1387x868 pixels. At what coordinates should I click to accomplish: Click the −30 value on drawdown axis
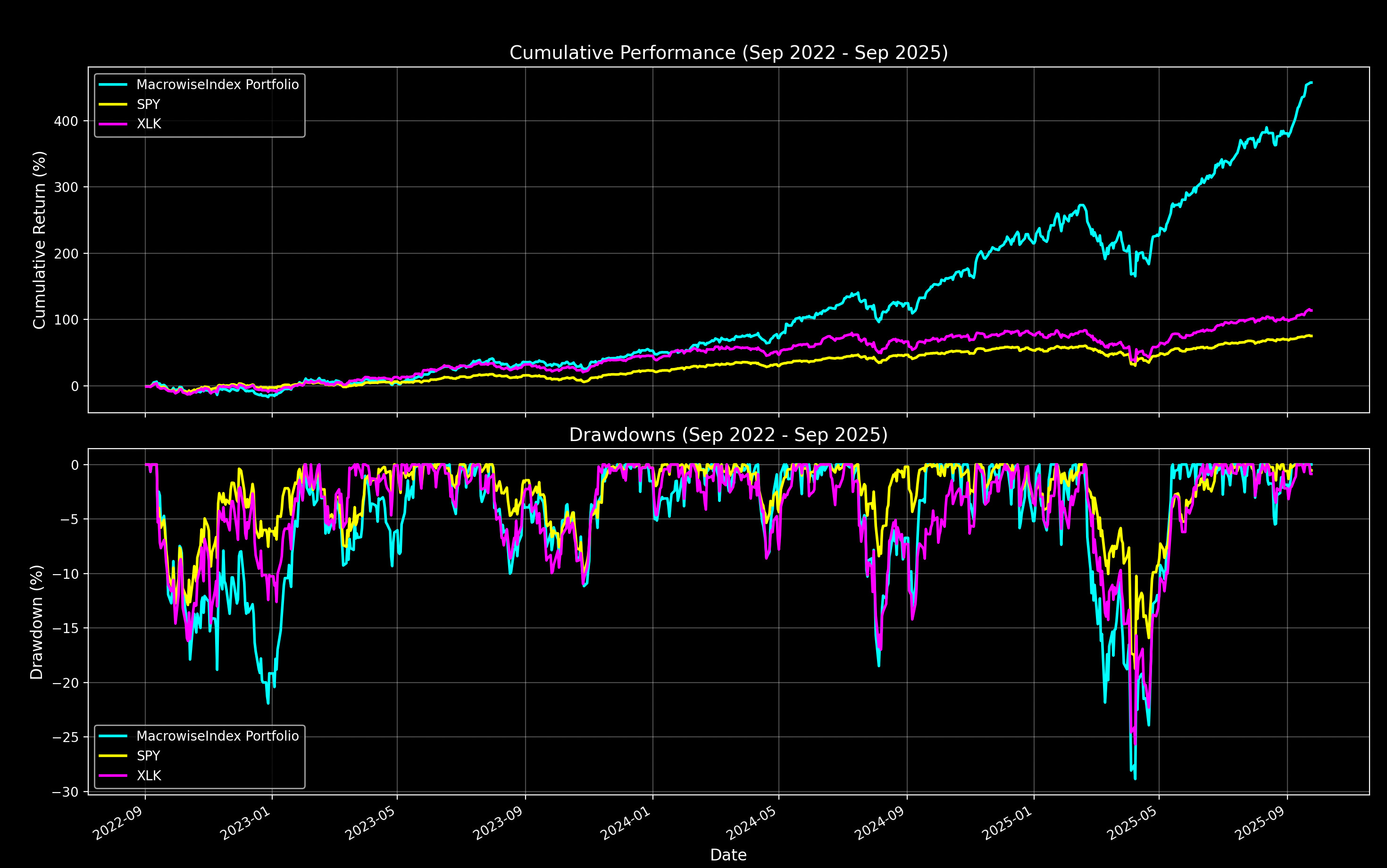[65, 792]
